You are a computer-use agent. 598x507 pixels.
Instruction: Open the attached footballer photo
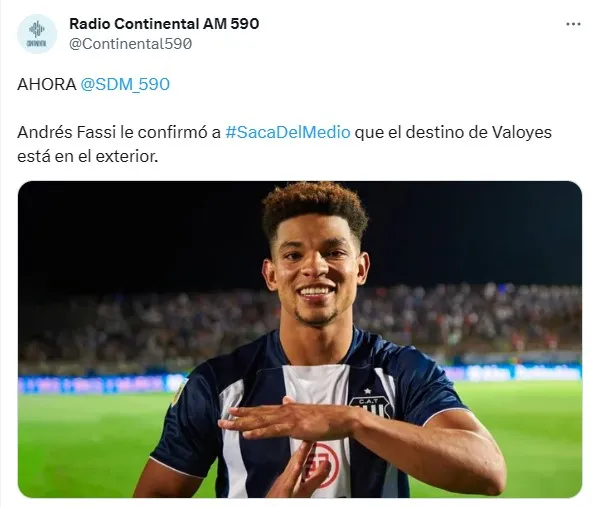[300, 339]
